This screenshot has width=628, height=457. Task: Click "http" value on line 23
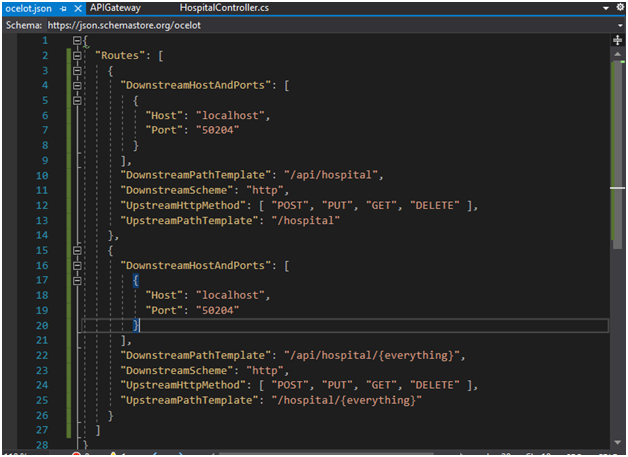click(x=265, y=370)
